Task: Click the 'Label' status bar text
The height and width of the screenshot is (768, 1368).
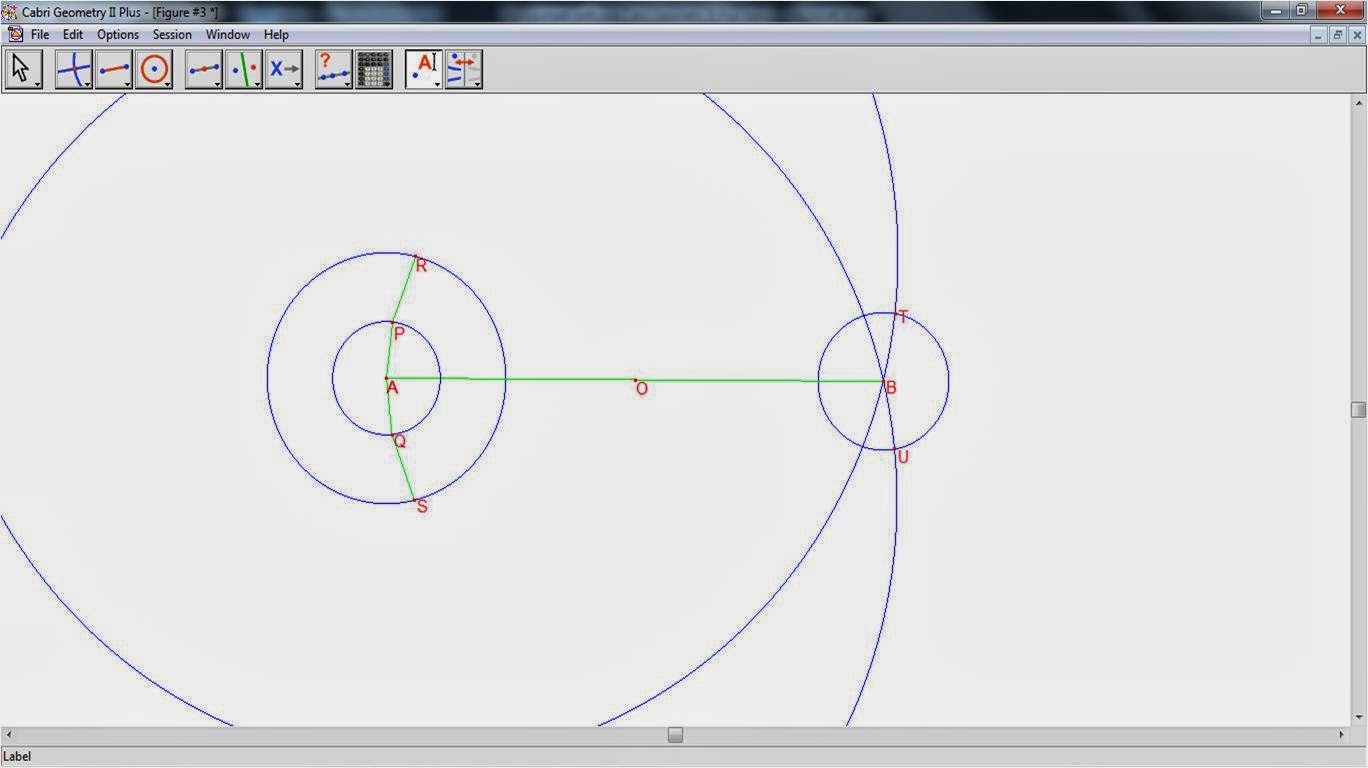Action: [17, 756]
